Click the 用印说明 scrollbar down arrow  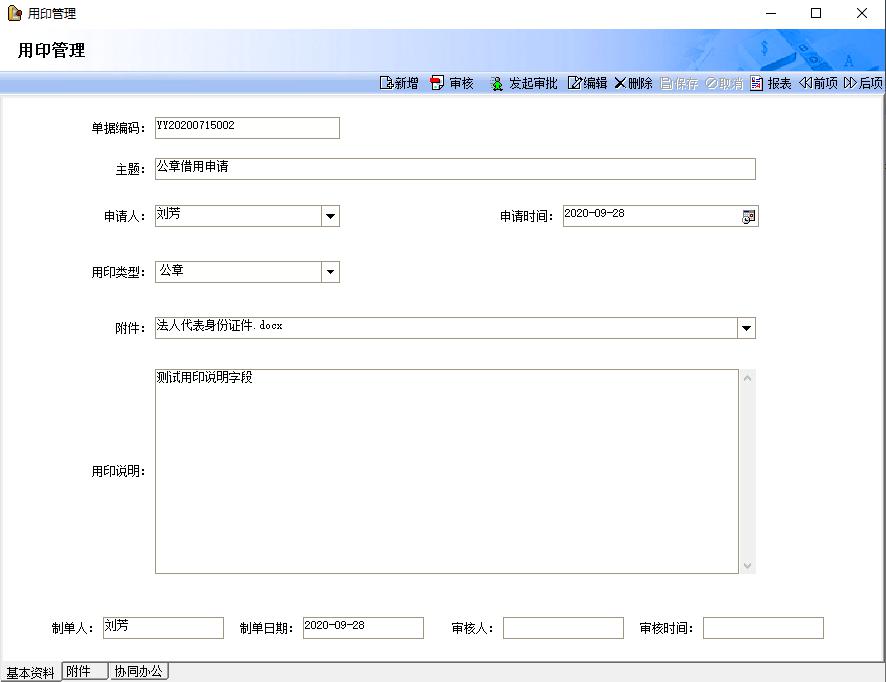pos(747,566)
